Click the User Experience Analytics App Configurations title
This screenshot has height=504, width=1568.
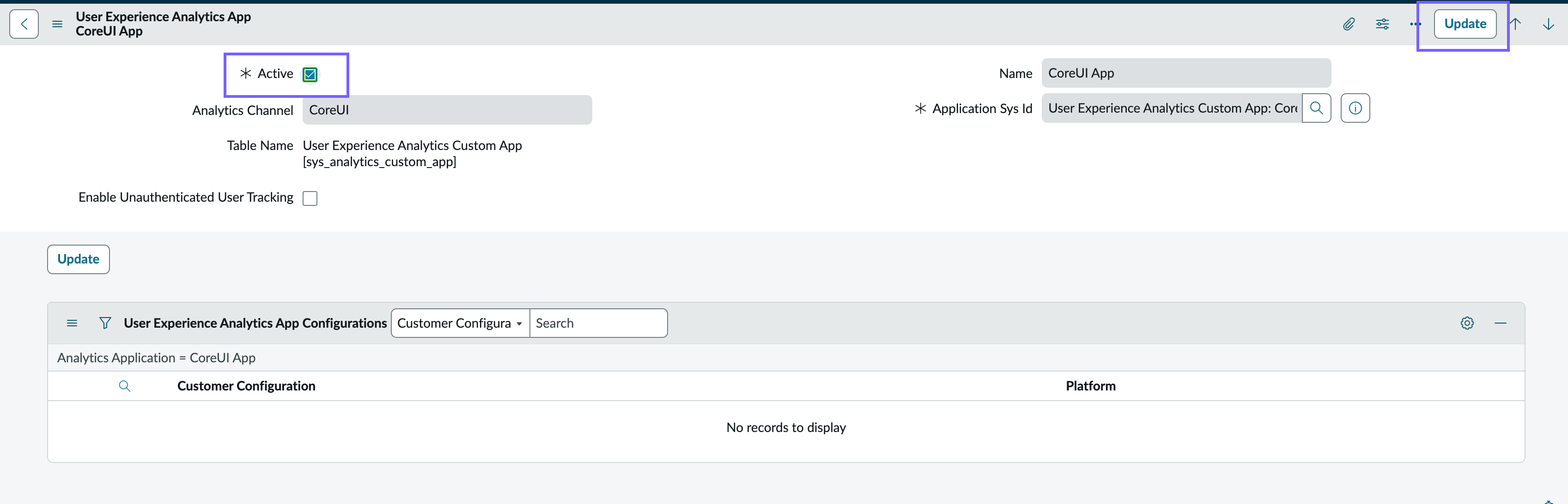(x=255, y=324)
